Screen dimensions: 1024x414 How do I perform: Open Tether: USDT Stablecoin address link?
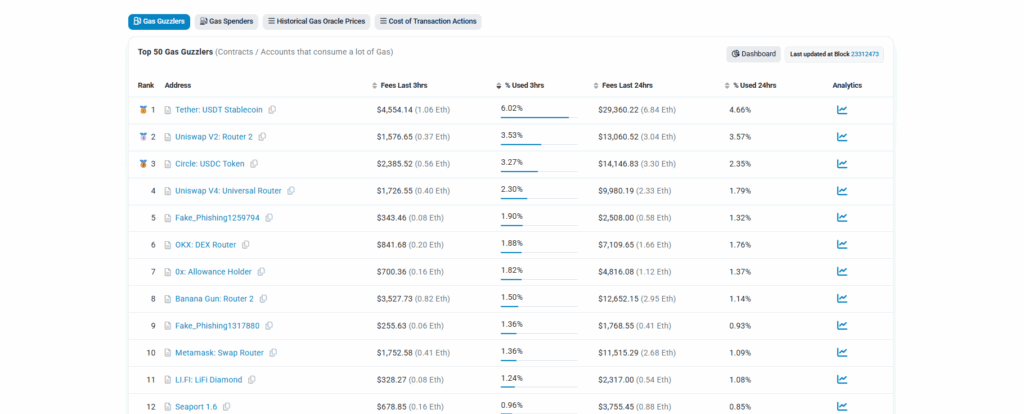pyautogui.click(x=219, y=110)
